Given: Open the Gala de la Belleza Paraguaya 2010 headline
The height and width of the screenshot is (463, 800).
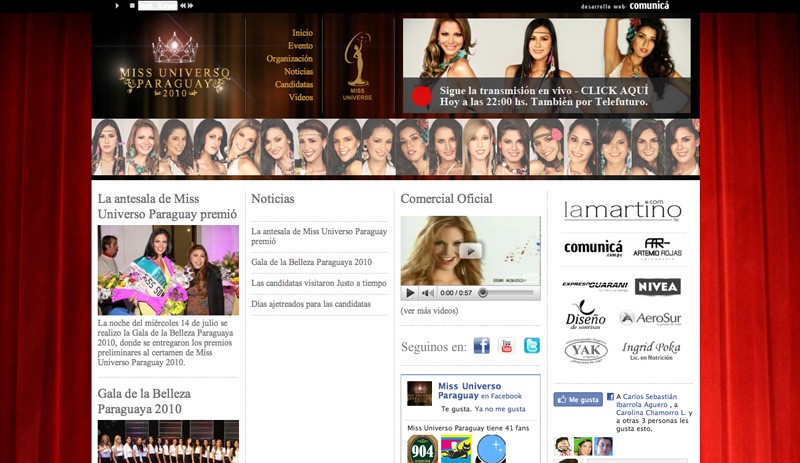Looking at the screenshot, I should coord(144,401).
